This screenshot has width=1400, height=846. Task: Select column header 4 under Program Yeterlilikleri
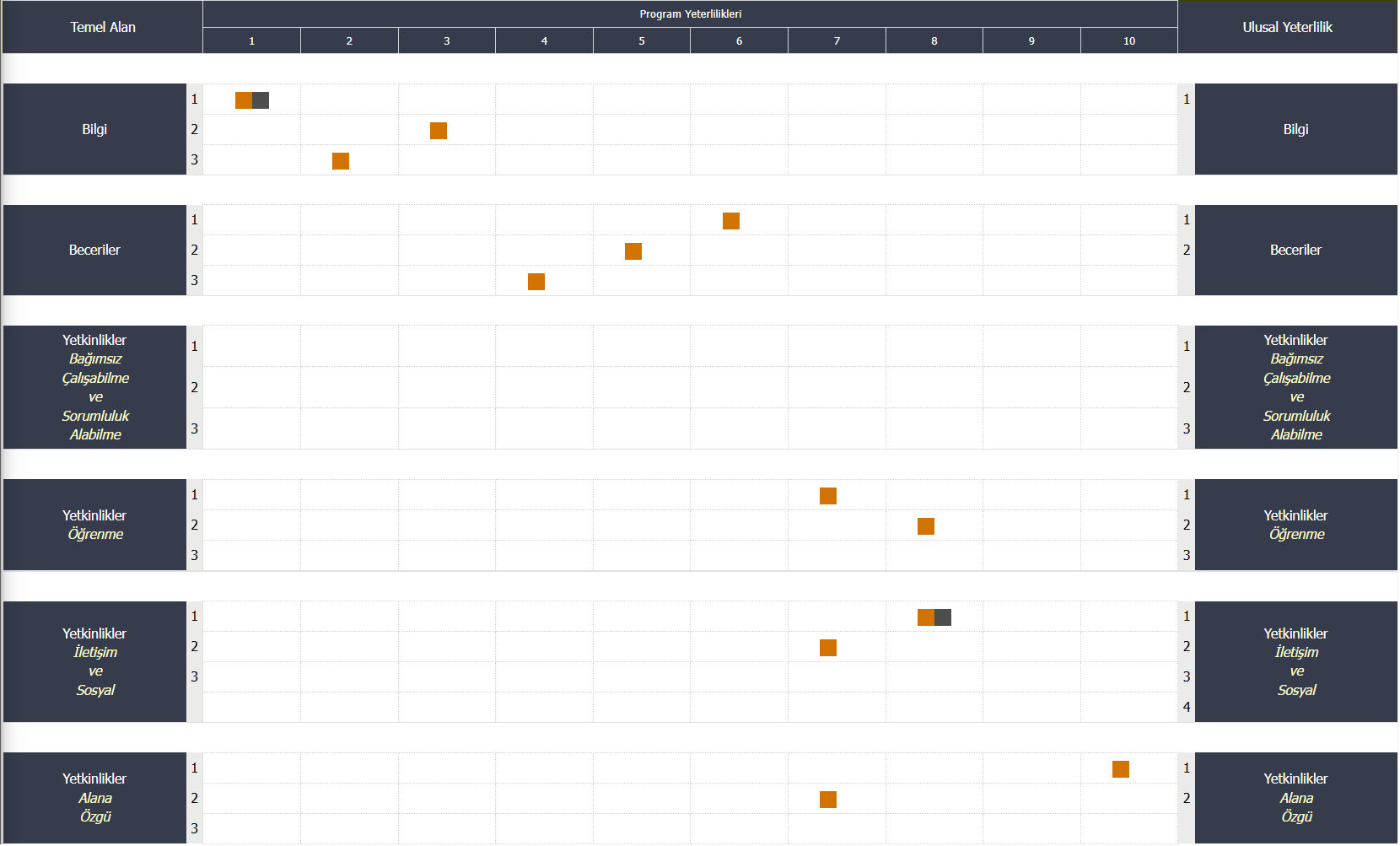[x=544, y=40]
